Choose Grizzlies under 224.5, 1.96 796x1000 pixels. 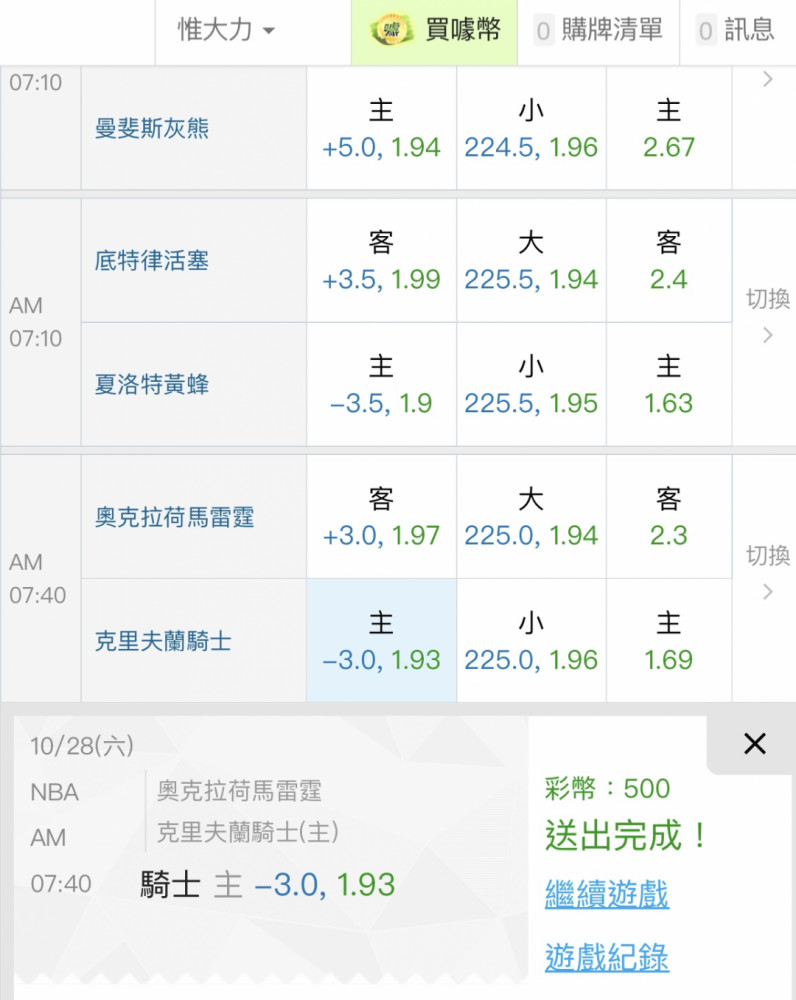point(531,129)
